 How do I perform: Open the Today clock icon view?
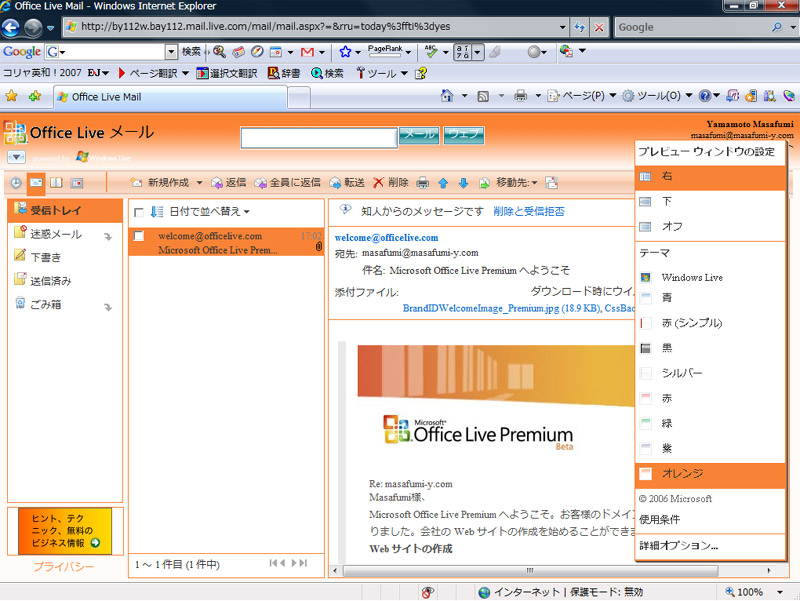click(x=16, y=183)
